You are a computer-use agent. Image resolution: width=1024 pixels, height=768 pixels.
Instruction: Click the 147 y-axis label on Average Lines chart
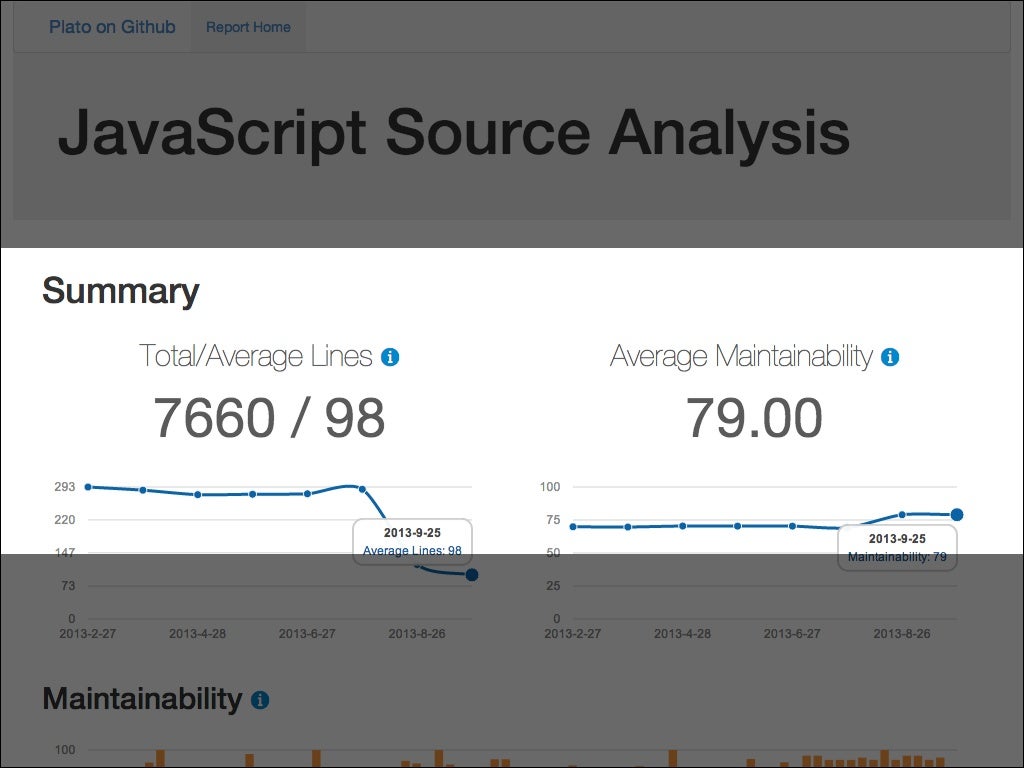[65, 553]
